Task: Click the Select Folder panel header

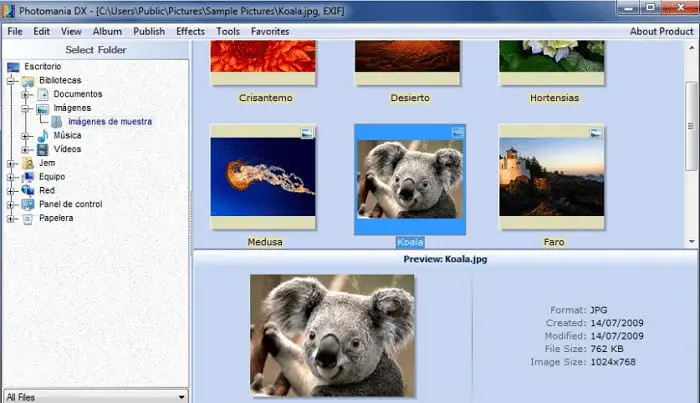Action: coord(96,50)
